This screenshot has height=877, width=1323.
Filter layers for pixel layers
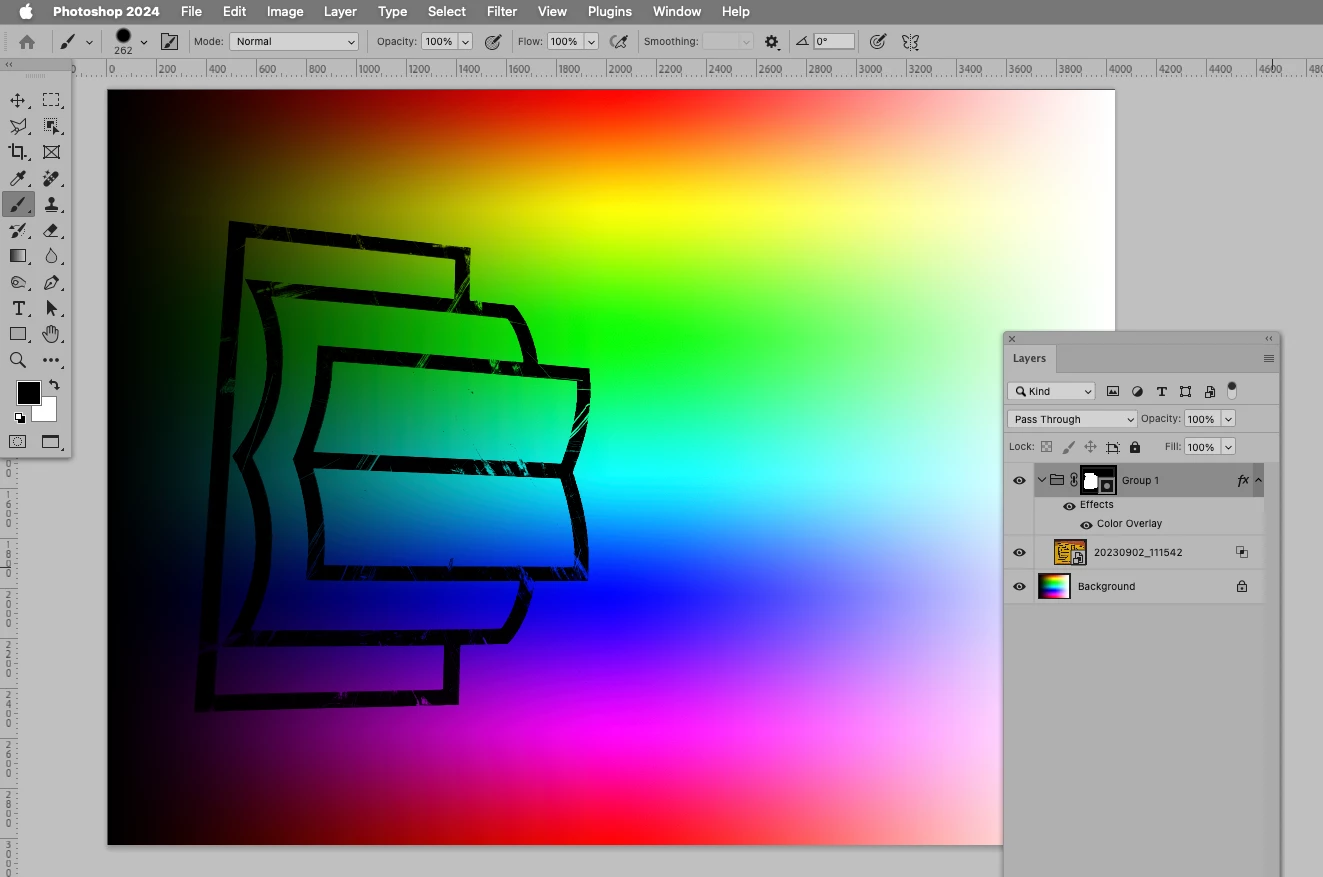tap(1113, 391)
